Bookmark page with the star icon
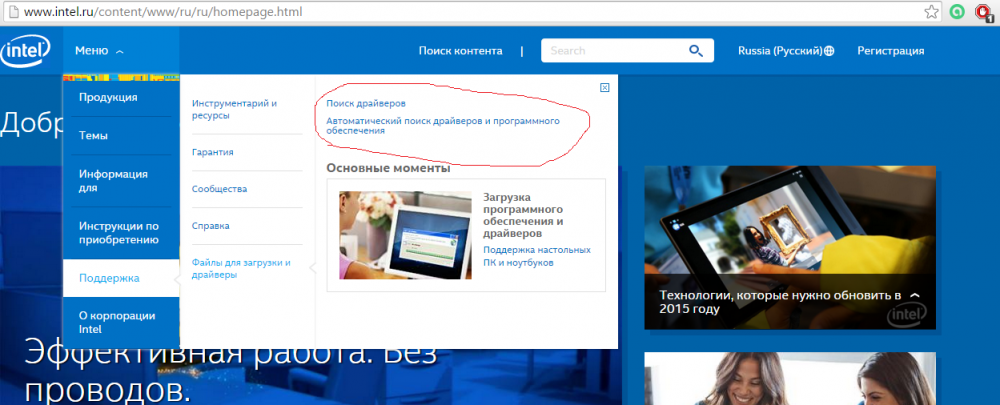Screen dimensions: 1000x405 tap(931, 12)
